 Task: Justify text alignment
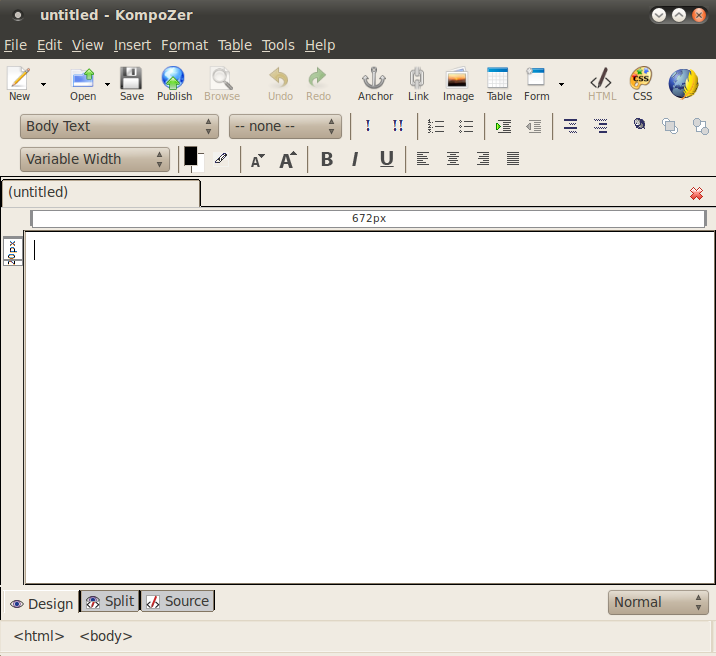[x=513, y=159]
